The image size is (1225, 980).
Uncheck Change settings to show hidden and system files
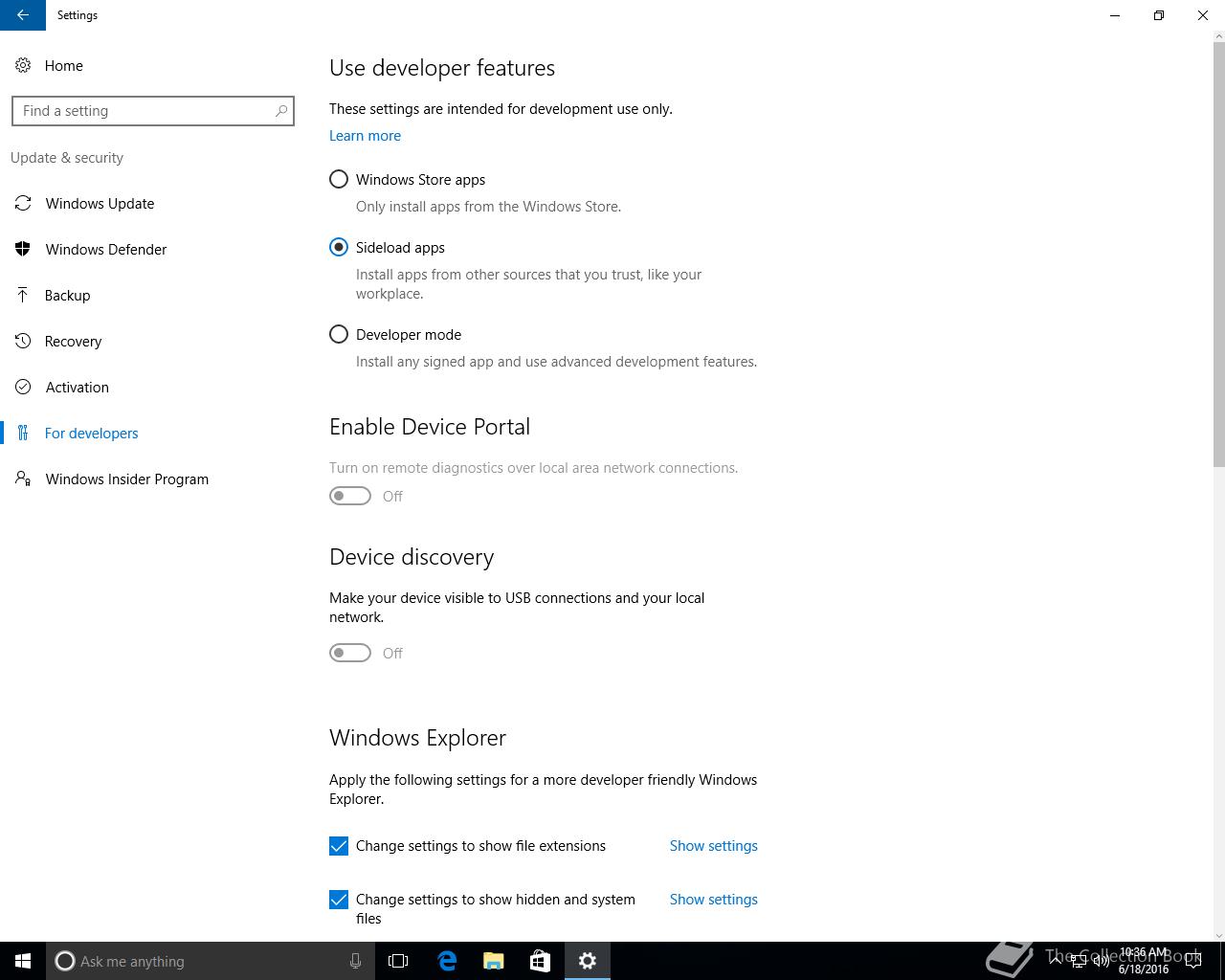point(339,900)
